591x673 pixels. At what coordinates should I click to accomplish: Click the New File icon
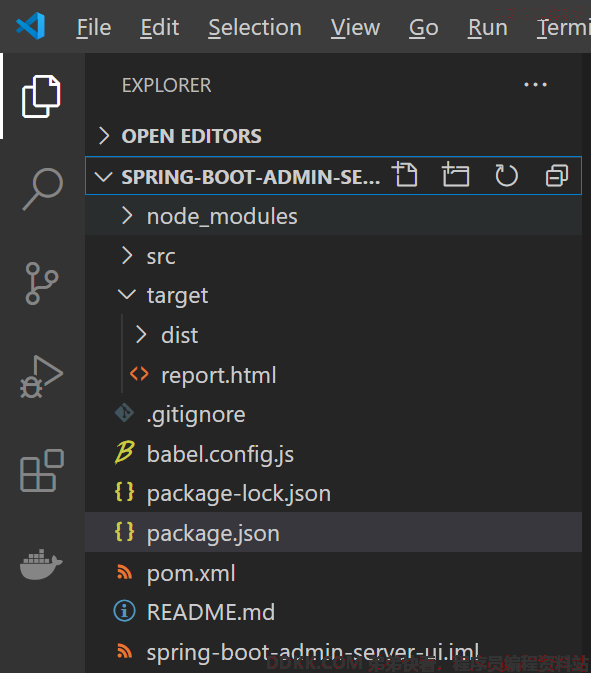tap(405, 175)
